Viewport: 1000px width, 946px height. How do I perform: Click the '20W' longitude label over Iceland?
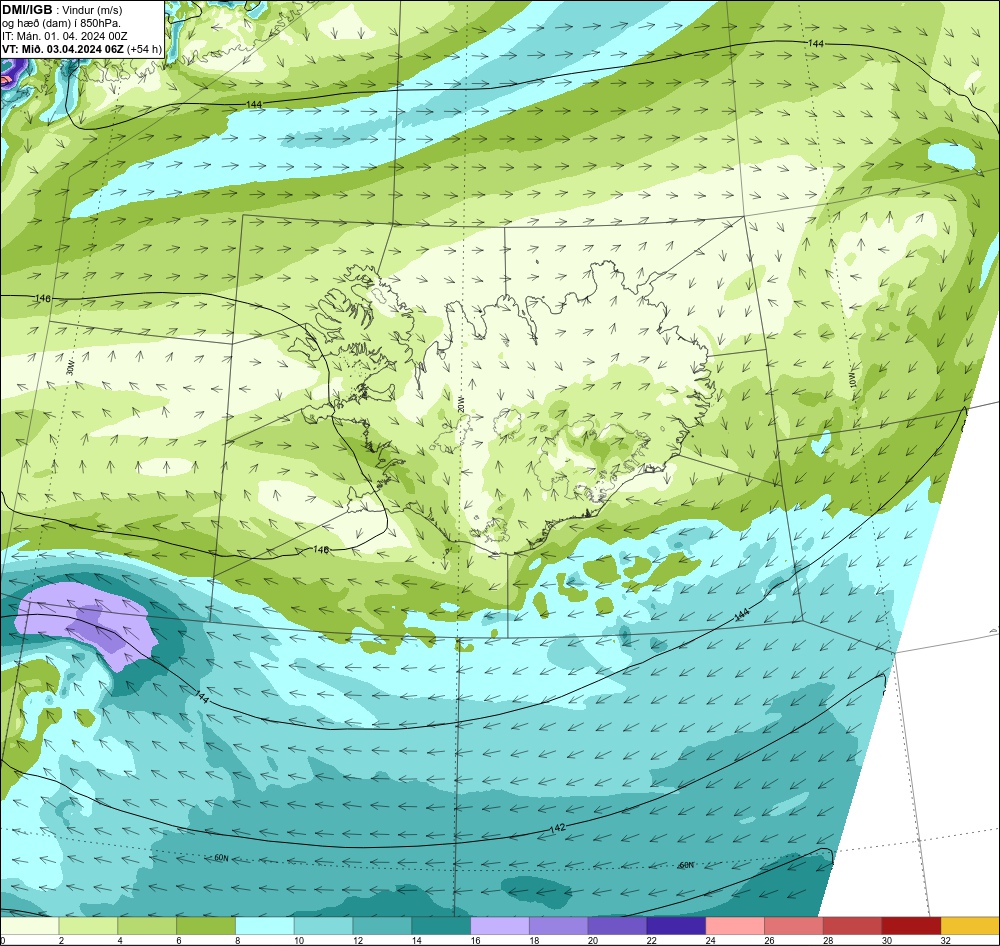461,404
